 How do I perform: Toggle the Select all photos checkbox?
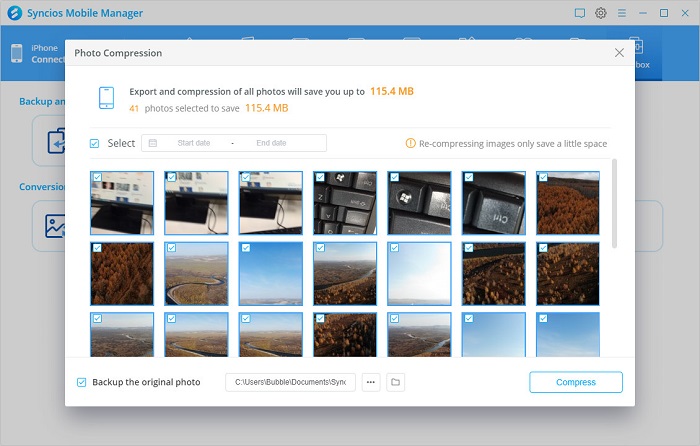pos(94,143)
